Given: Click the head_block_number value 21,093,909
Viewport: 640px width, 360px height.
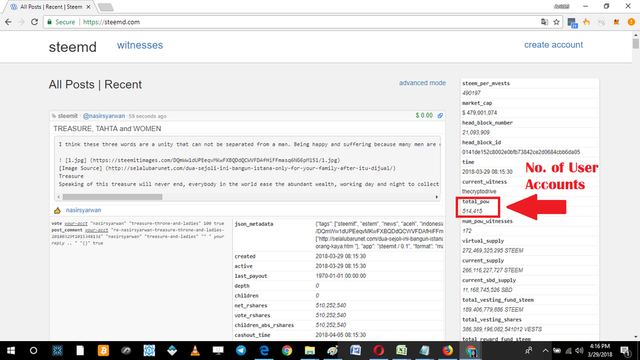Looking at the screenshot, I should click(476, 132).
